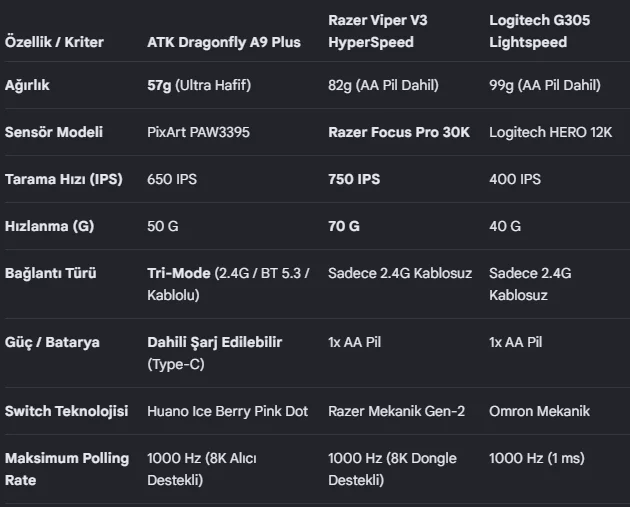Select the 70 G acceleration value
Viewport: 630px width, 507px height.
click(x=344, y=226)
